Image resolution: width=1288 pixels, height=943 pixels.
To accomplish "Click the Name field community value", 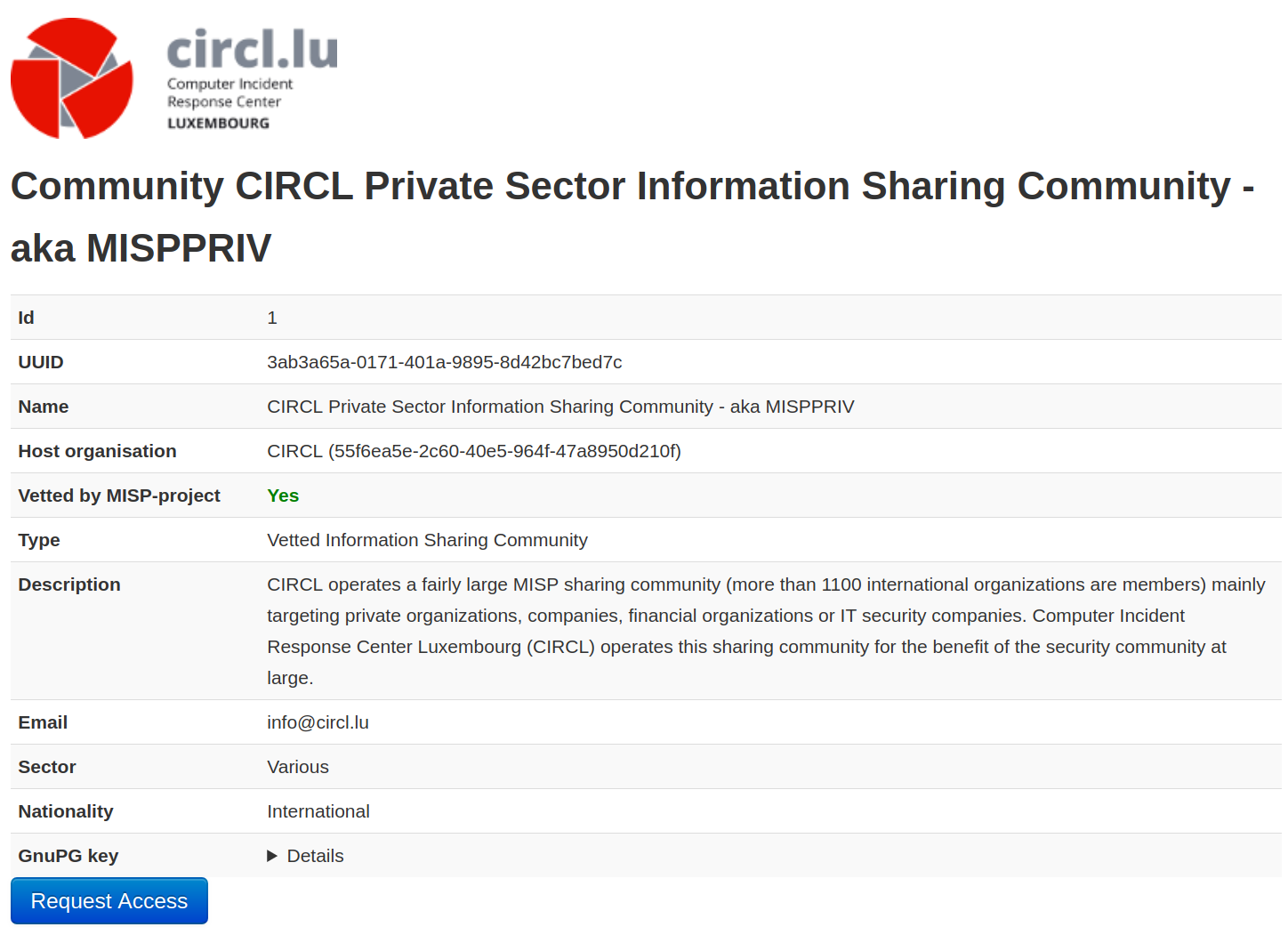I will (560, 407).
